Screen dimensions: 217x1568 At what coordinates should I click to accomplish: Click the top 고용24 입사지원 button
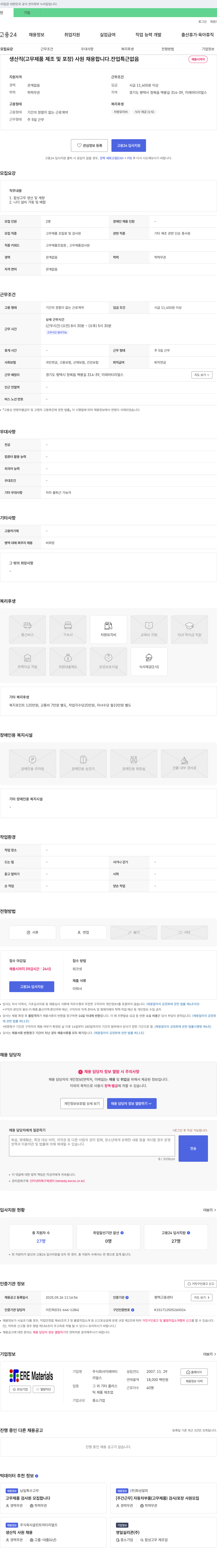pyautogui.click(x=129, y=145)
